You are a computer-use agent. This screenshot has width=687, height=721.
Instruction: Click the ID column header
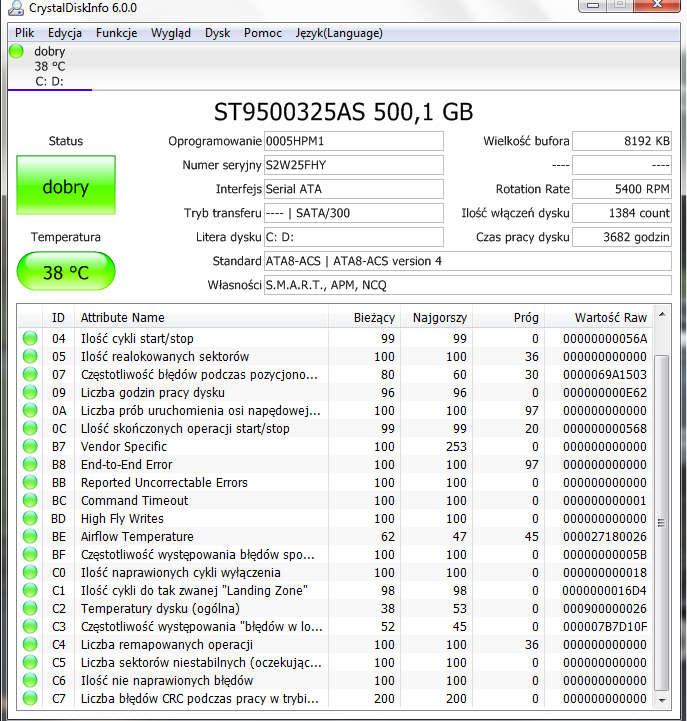[58, 317]
